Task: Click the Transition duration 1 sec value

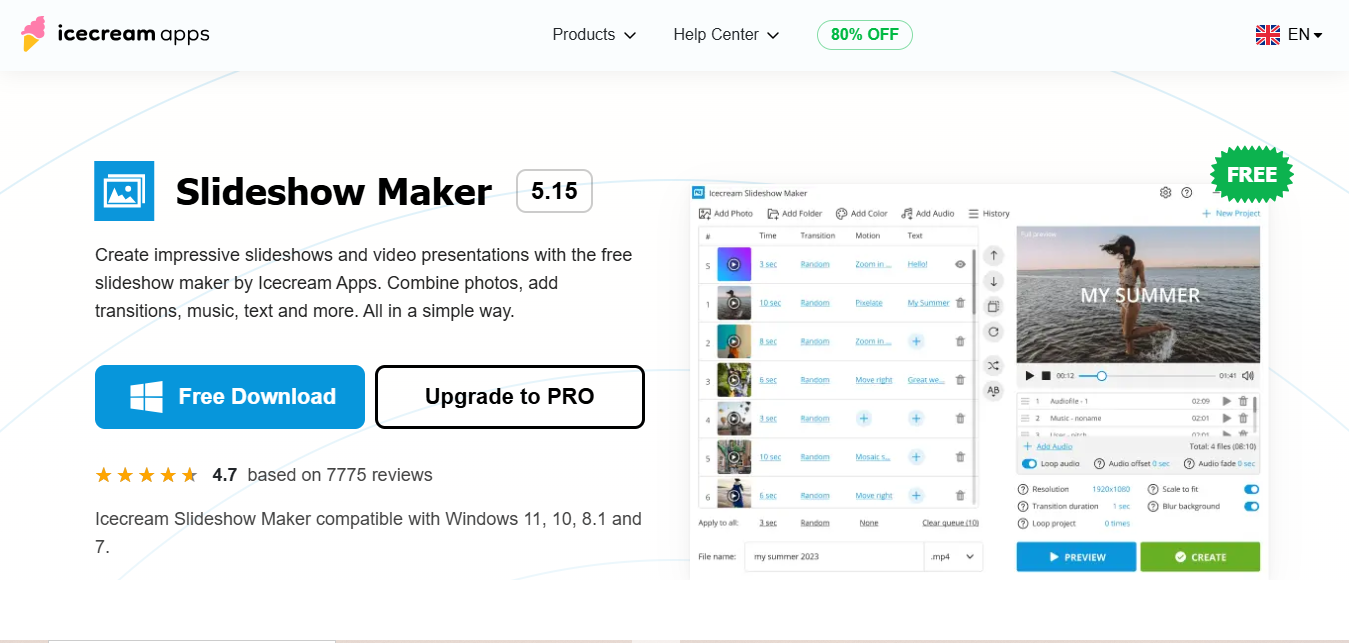Action: [x=1121, y=506]
